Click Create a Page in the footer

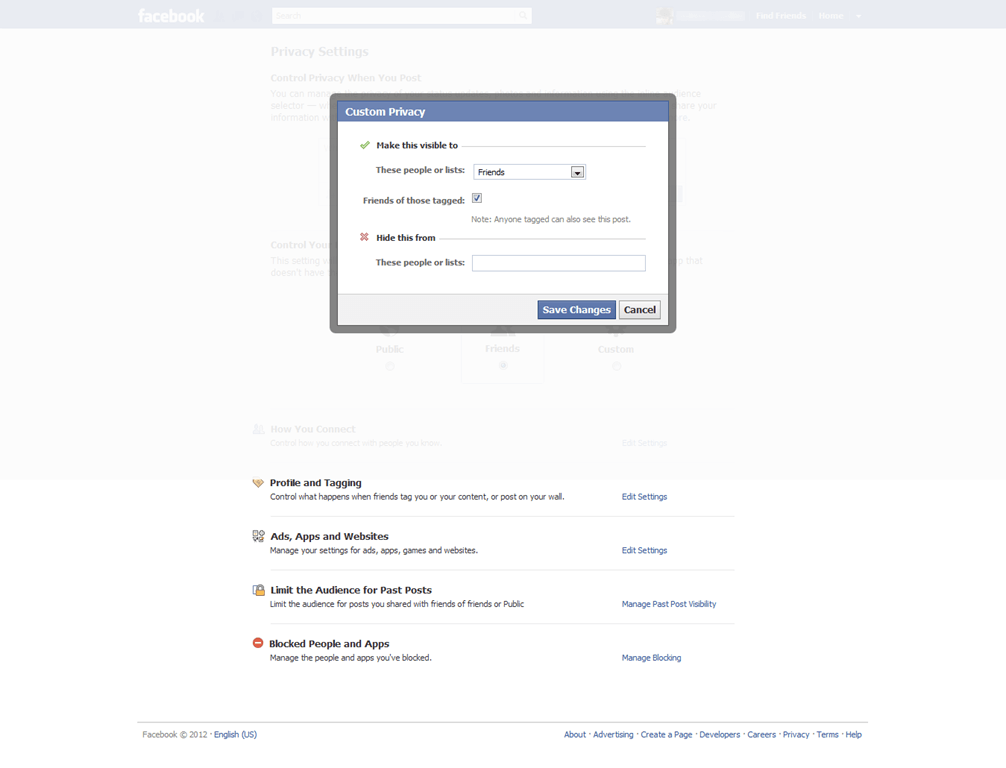(666, 735)
